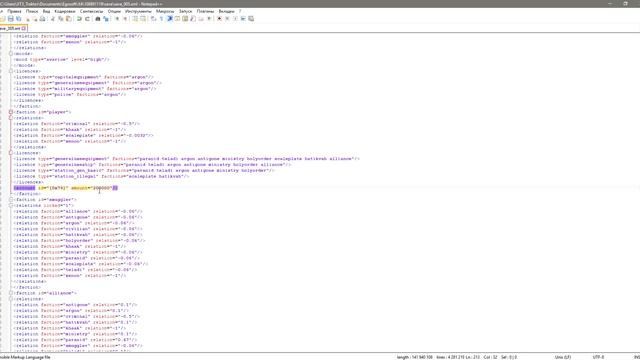The height and width of the screenshot is (360, 640).
Task: Open the Кодировки menu
Action: pos(65,11)
